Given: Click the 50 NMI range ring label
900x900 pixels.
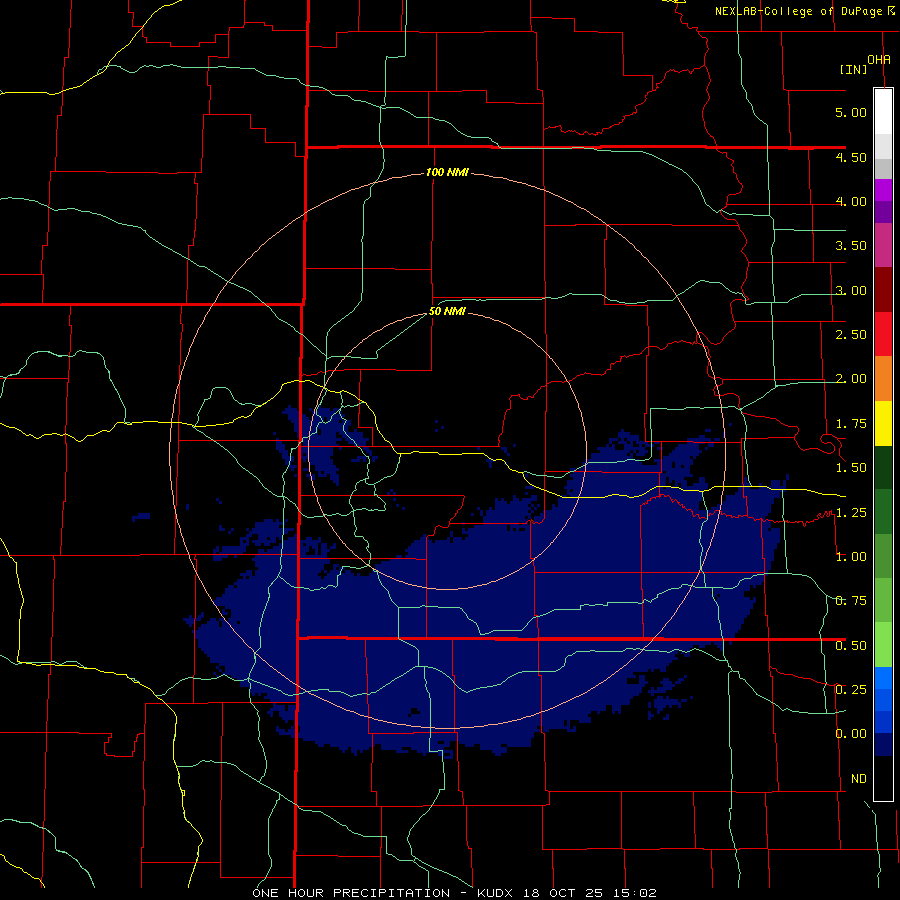Looking at the screenshot, I should [447, 312].
